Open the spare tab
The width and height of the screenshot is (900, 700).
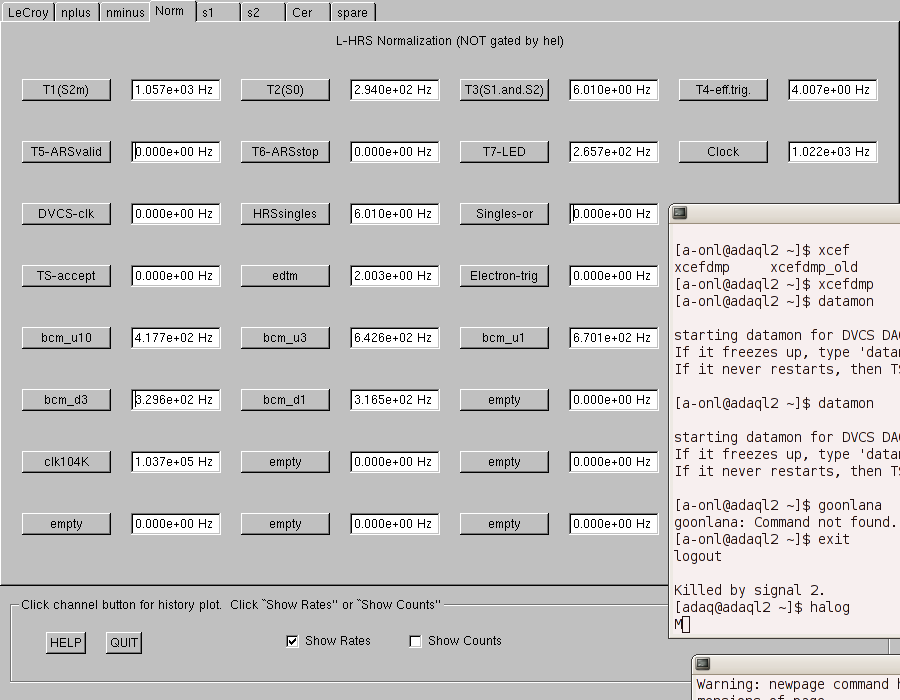[x=353, y=12]
